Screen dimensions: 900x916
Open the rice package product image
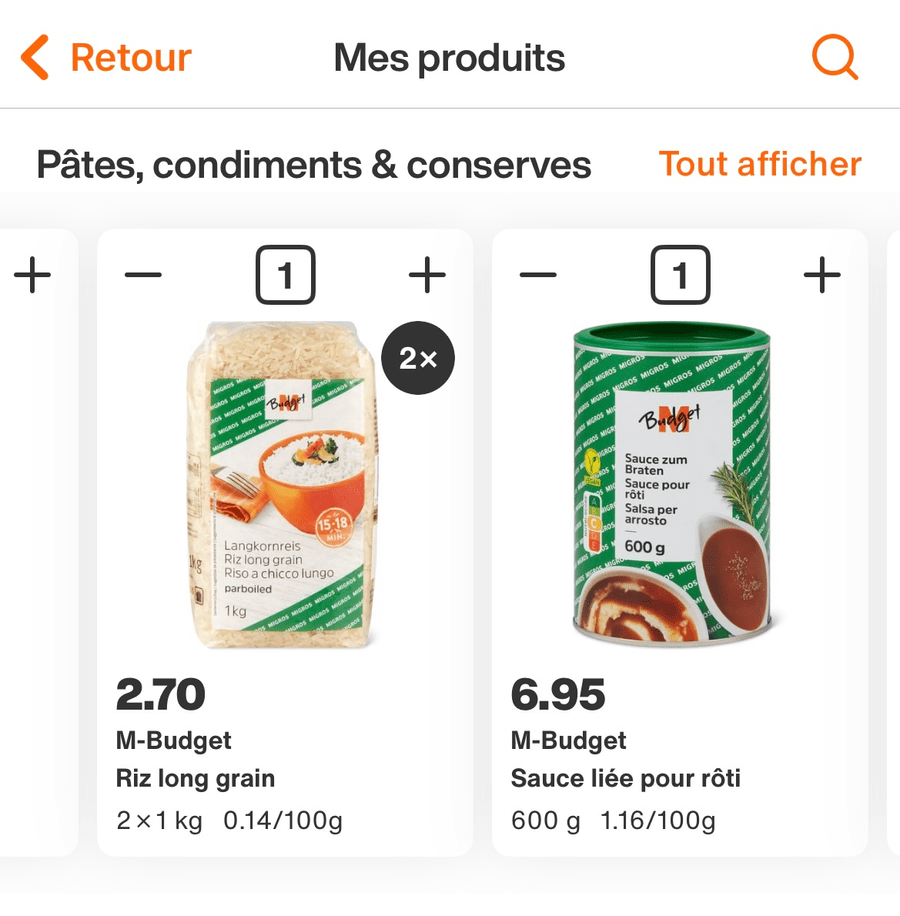click(285, 485)
